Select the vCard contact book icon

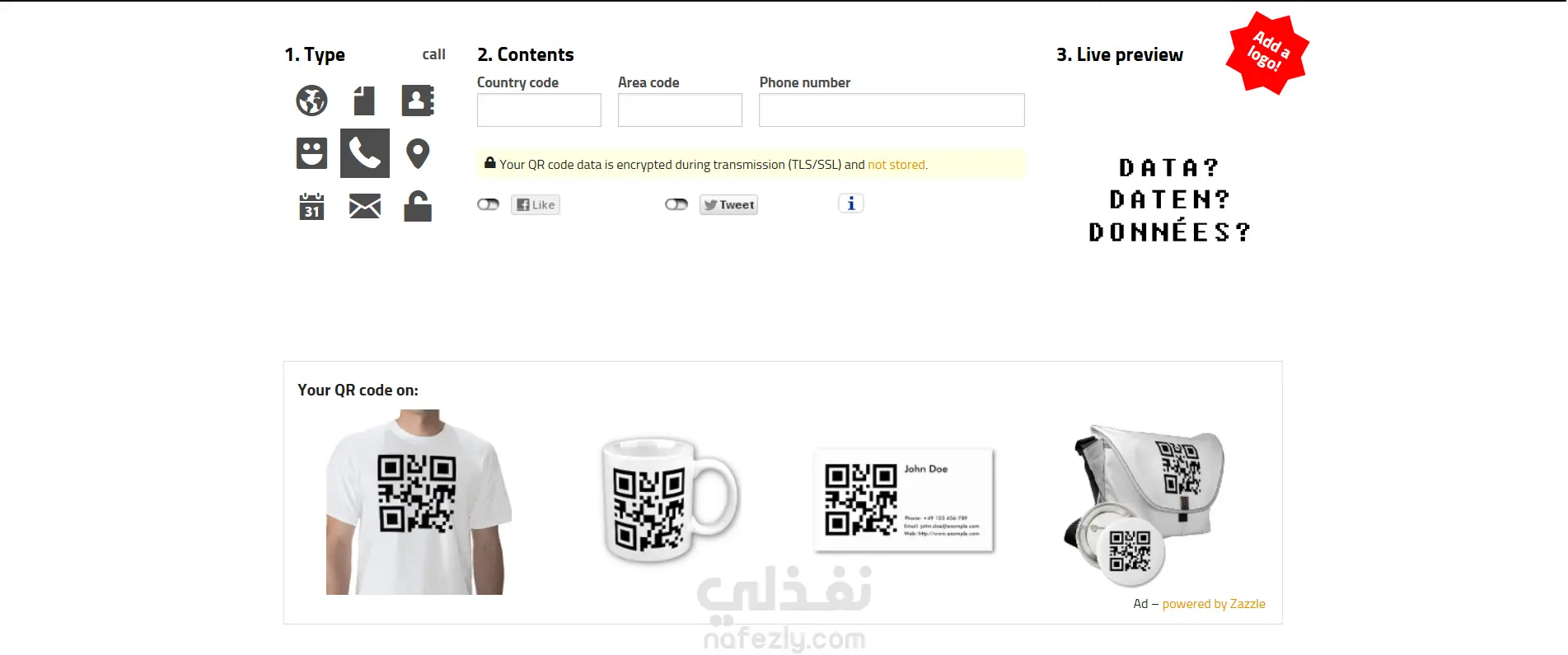pyautogui.click(x=418, y=101)
